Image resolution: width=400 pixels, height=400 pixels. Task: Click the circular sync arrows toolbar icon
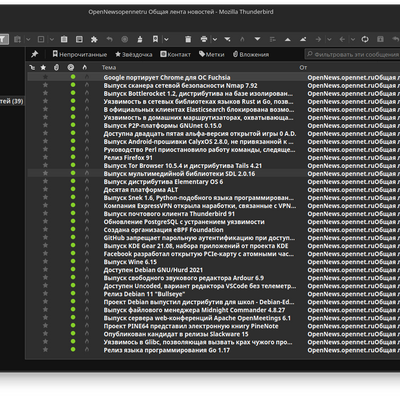pyautogui.click(x=365, y=39)
